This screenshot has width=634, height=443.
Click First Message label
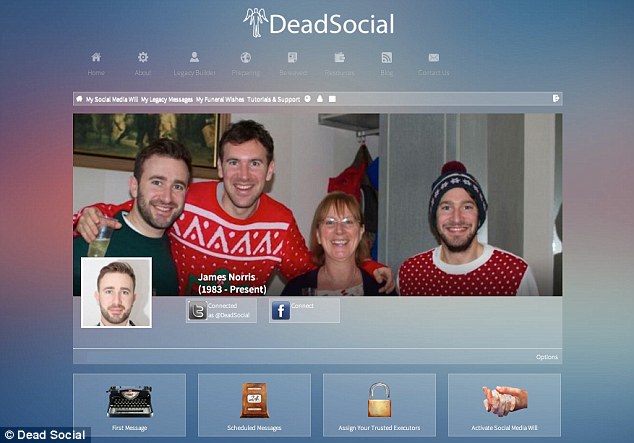(130, 428)
